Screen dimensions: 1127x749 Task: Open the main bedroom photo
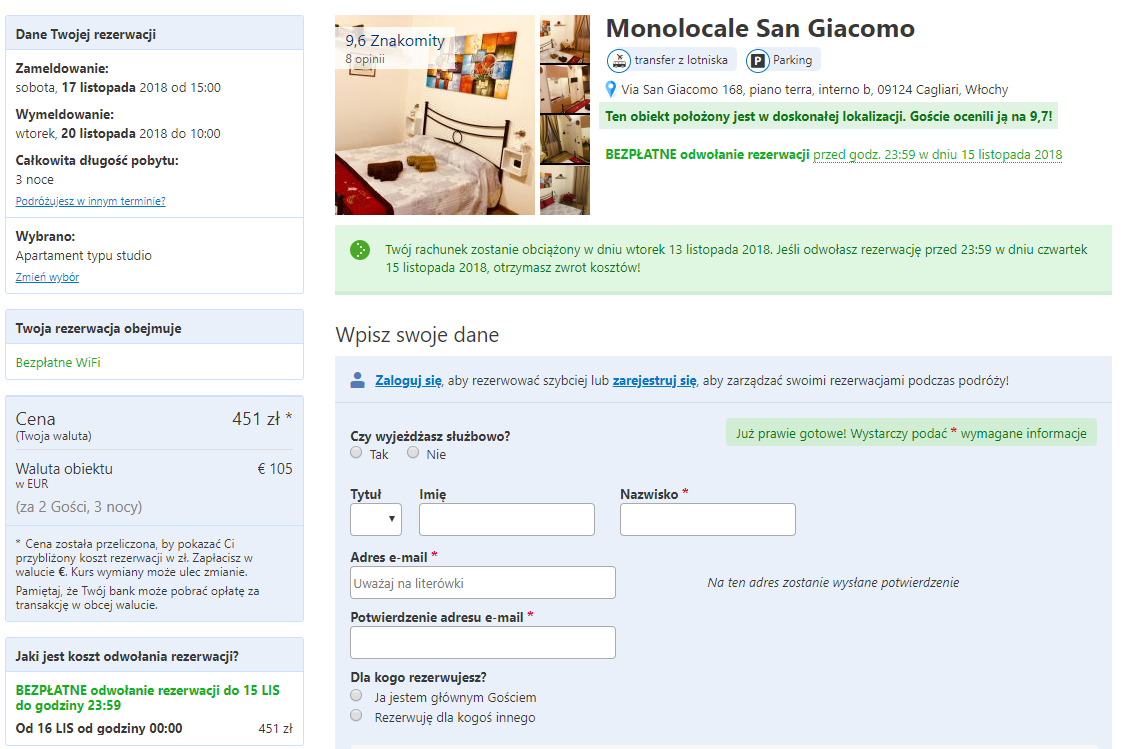click(x=435, y=115)
